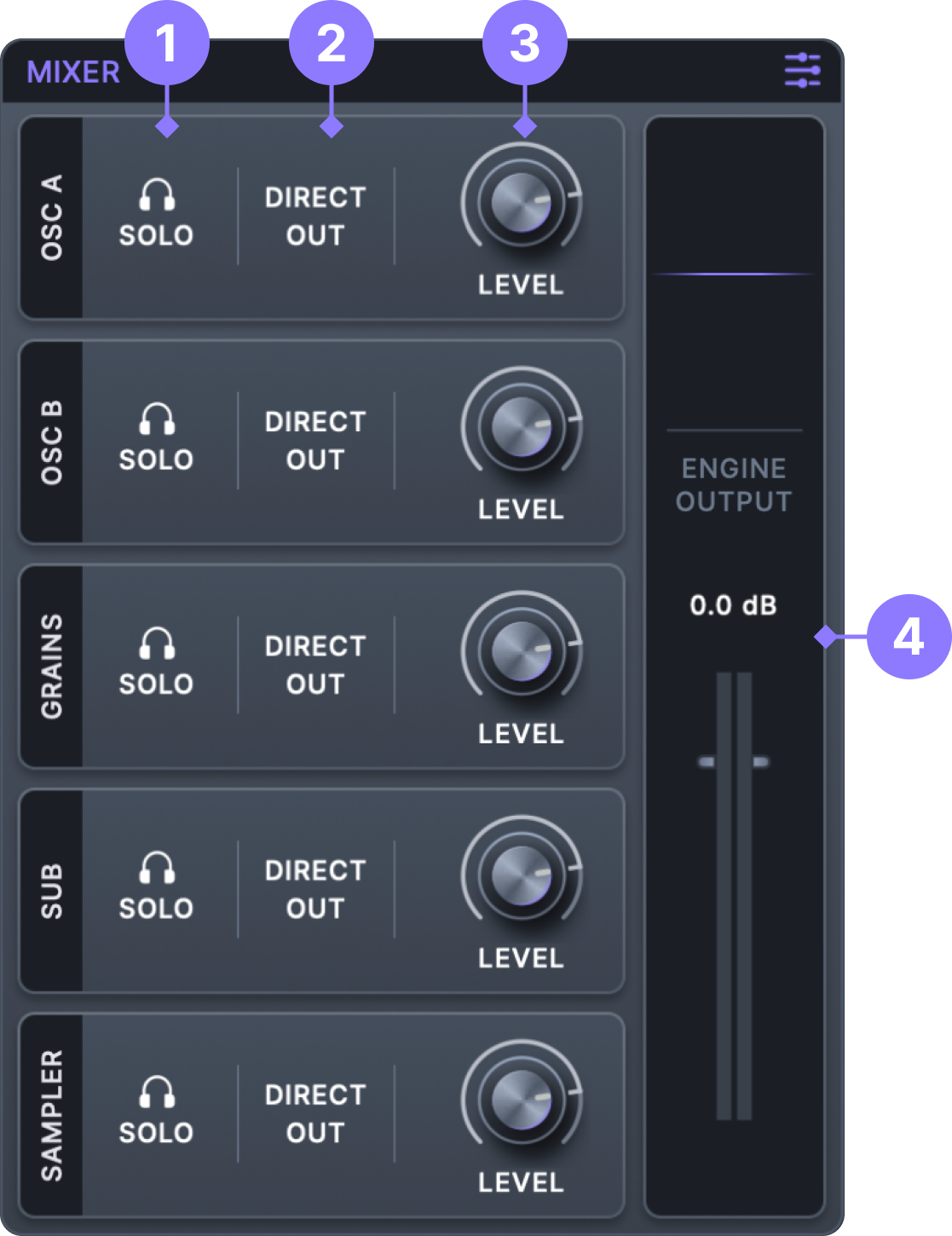Select the SAMPLER channel label tab
This screenshot has height=1236, width=952.
(51, 1115)
